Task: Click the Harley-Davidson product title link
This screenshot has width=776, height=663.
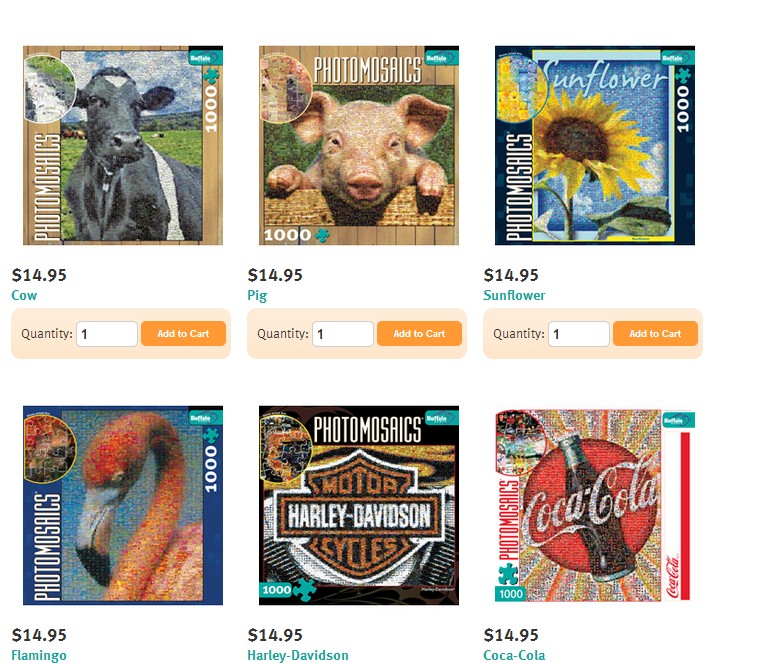Action: tap(298, 656)
